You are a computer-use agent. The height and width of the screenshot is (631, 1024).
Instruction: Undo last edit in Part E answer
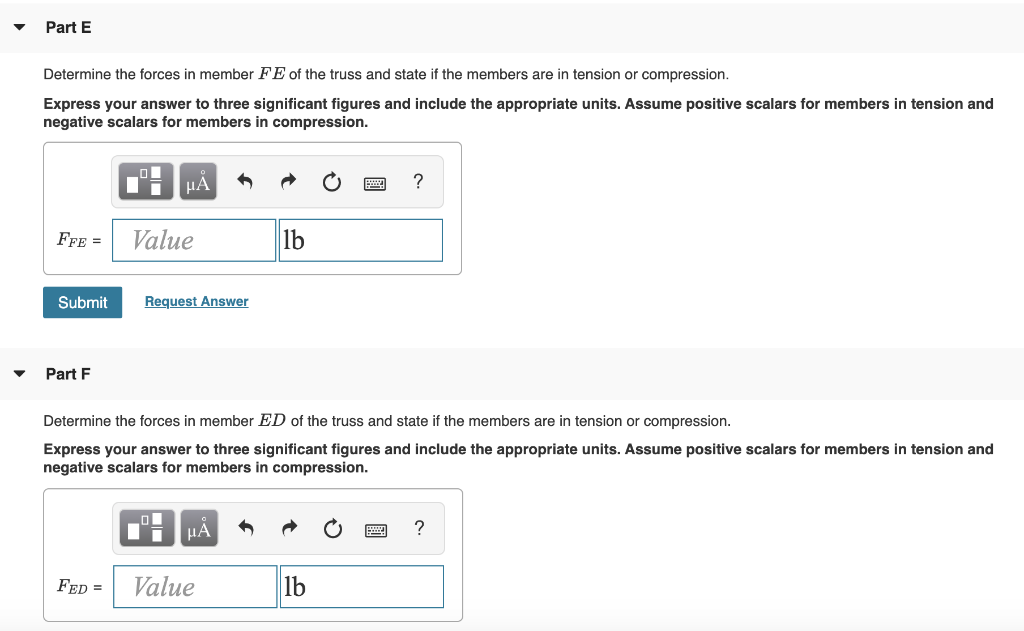tap(245, 181)
